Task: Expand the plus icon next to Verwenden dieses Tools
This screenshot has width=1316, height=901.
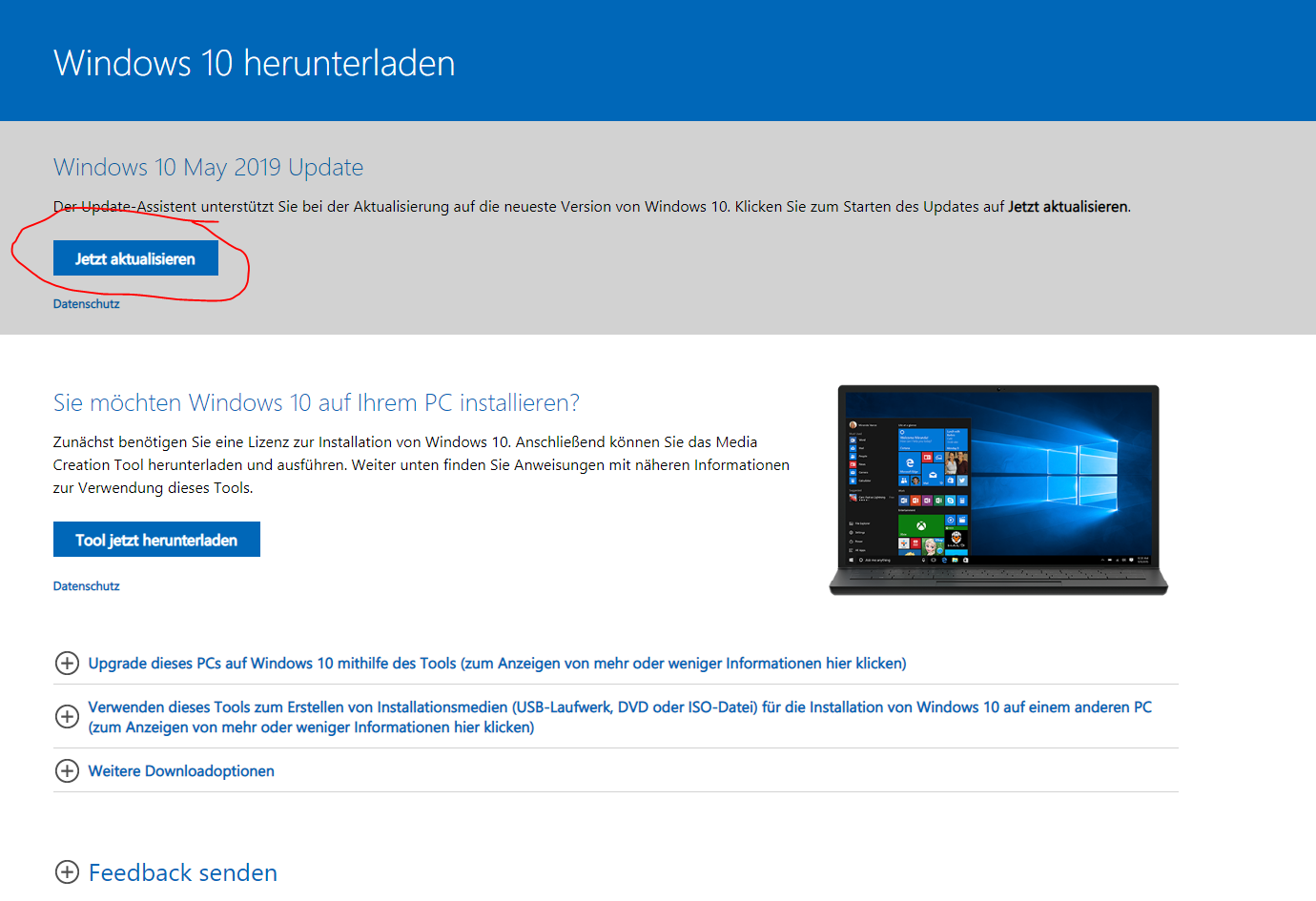Action: point(67,716)
